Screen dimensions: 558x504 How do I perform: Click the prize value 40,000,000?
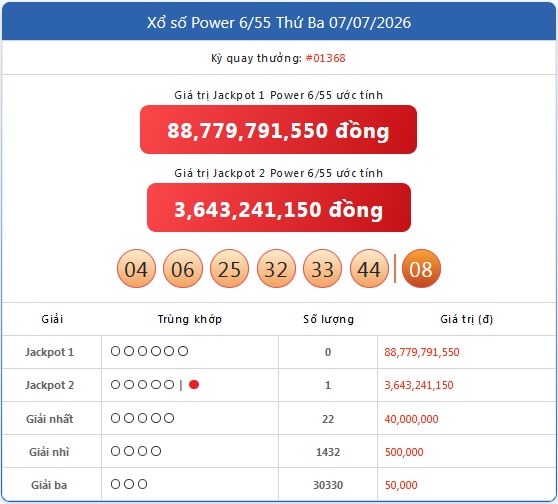tap(411, 419)
